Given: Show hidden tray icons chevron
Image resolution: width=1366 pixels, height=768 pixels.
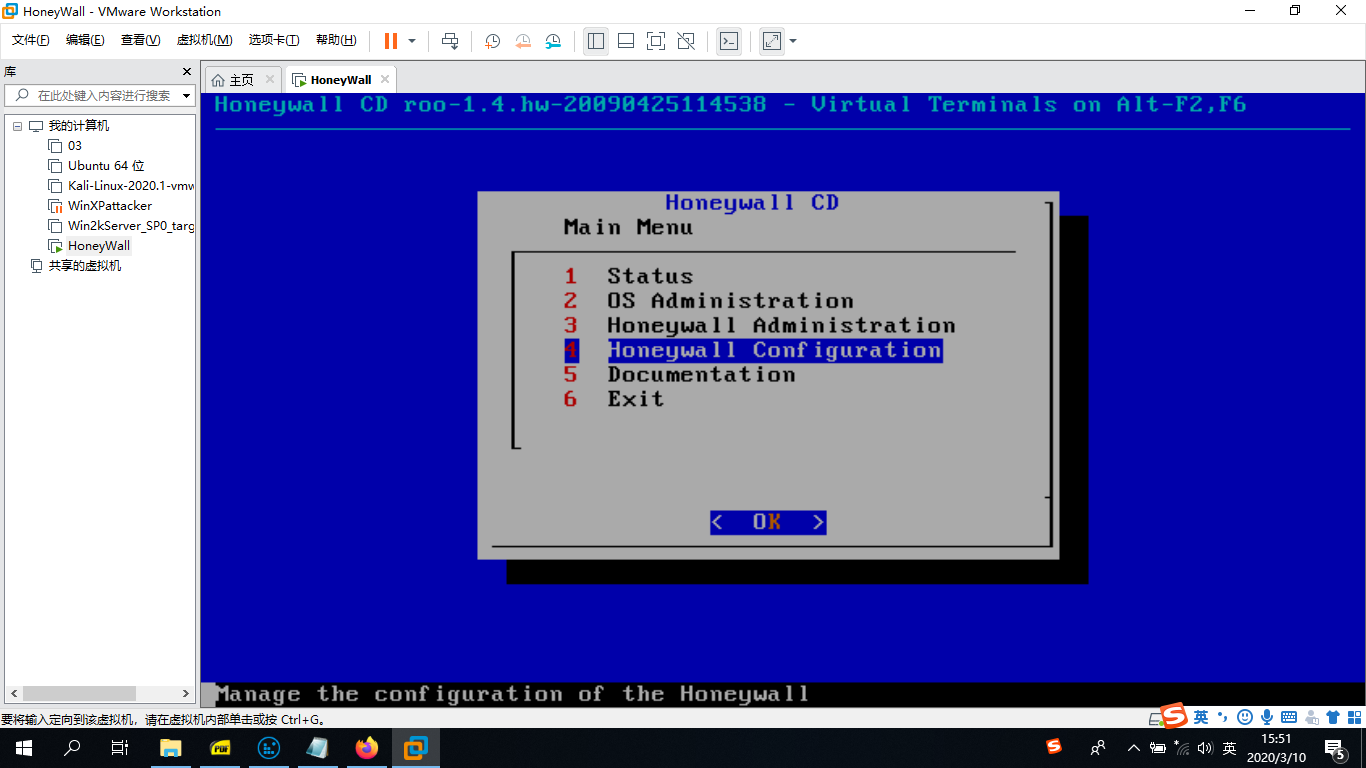Looking at the screenshot, I should pos(1133,748).
